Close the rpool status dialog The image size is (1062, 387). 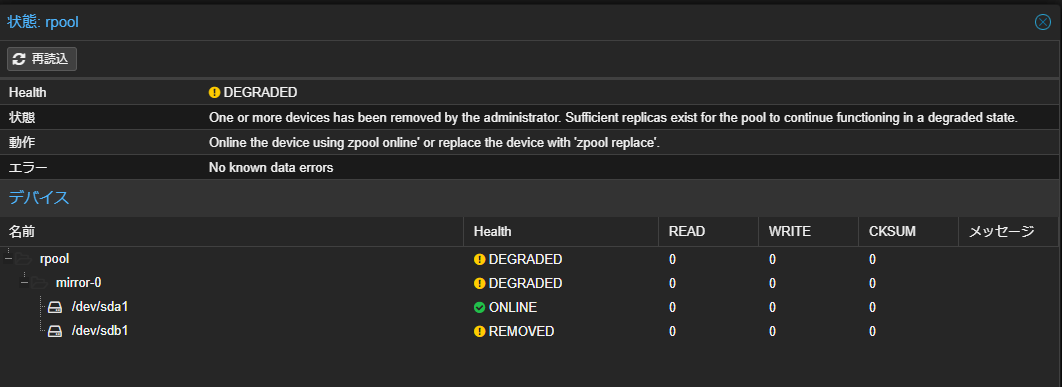click(x=1043, y=22)
